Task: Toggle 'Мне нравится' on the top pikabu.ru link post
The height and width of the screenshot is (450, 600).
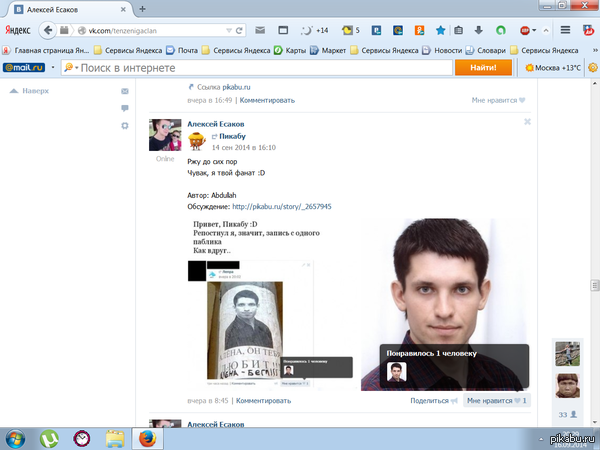Action: click(499, 100)
